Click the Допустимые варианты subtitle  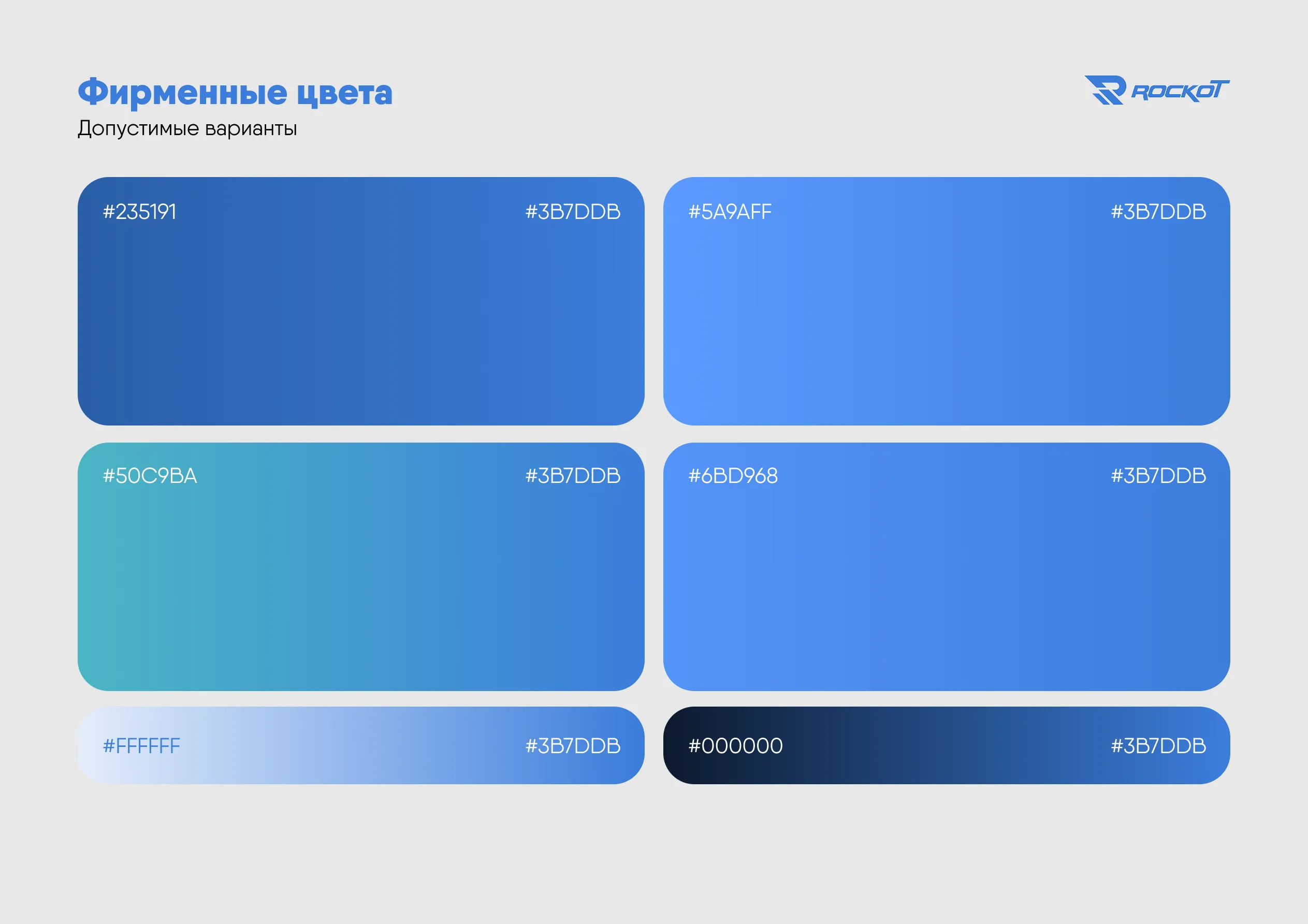tap(187, 128)
